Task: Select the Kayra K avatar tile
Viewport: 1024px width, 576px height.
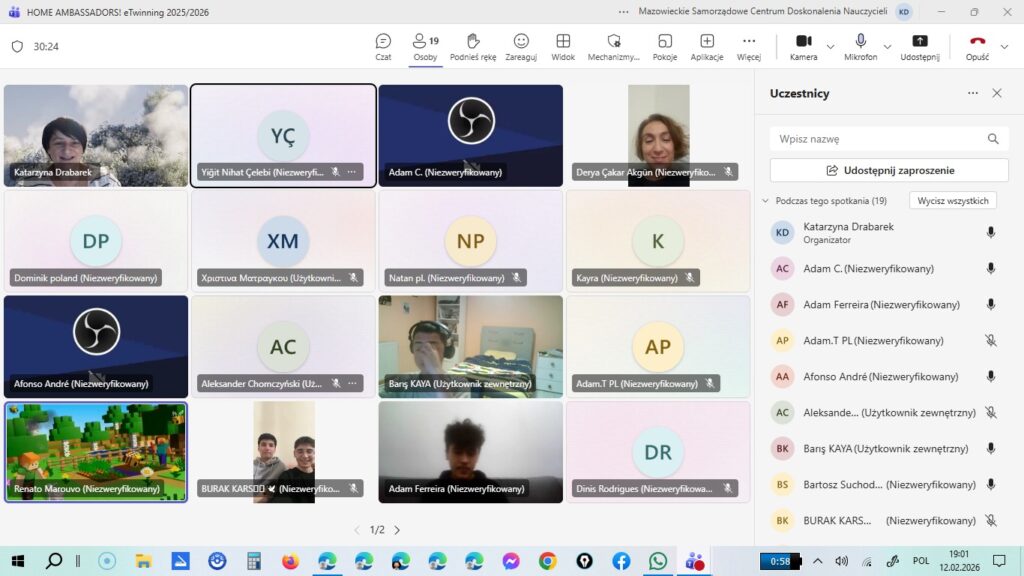Action: 658,241
